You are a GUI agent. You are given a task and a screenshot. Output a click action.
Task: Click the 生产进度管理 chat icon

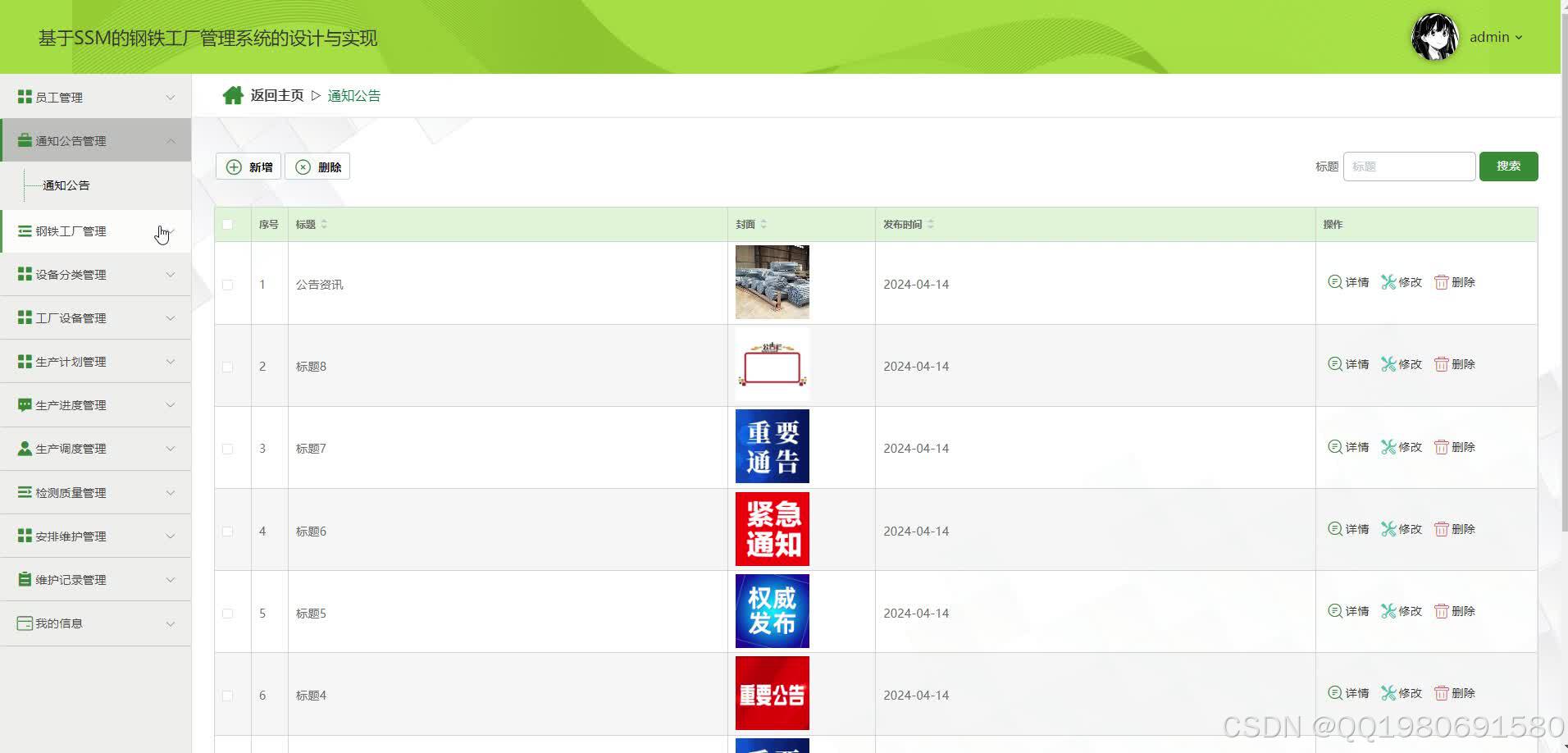(25, 405)
